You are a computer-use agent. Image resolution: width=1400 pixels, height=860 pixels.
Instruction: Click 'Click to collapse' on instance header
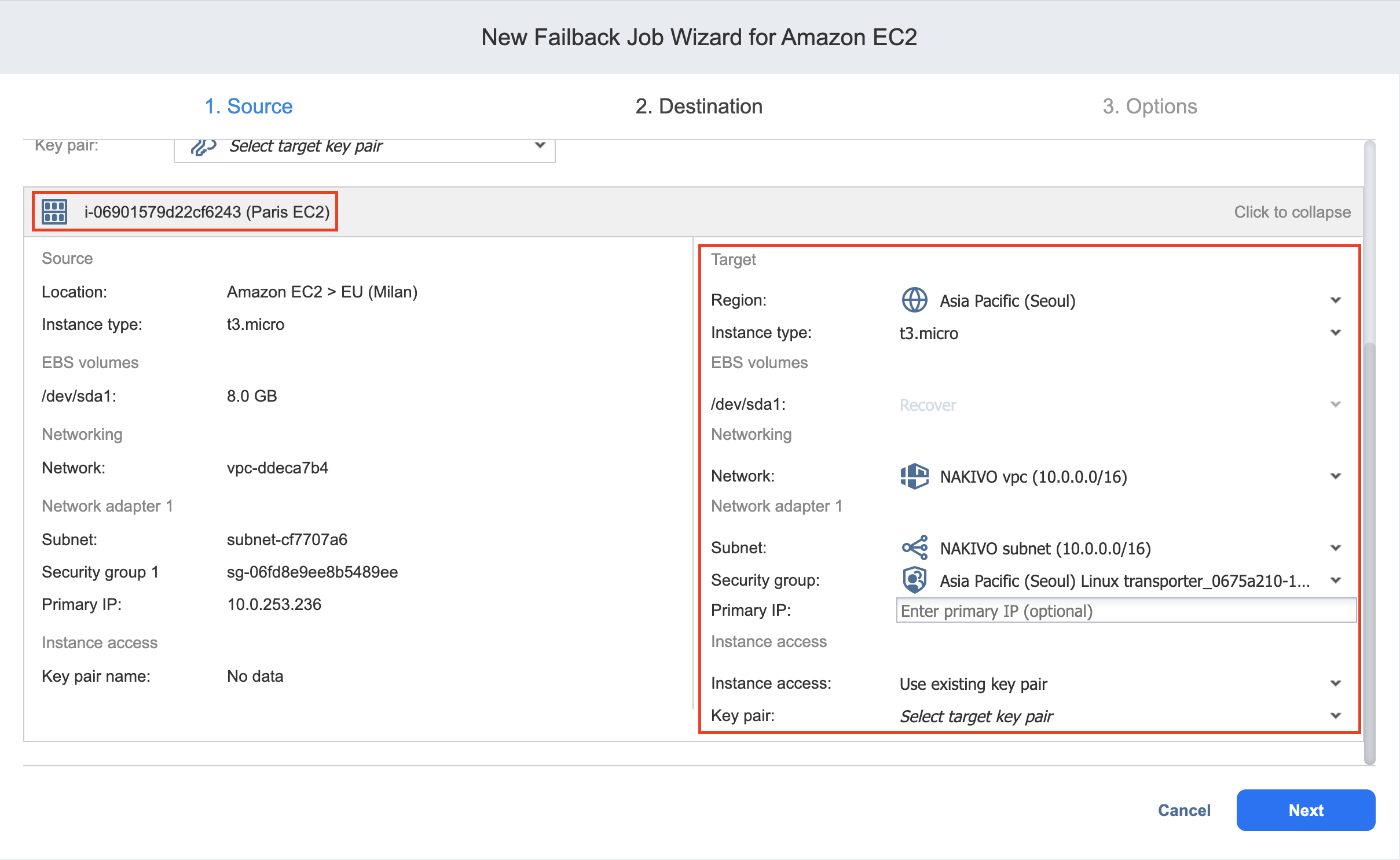pos(1292,212)
